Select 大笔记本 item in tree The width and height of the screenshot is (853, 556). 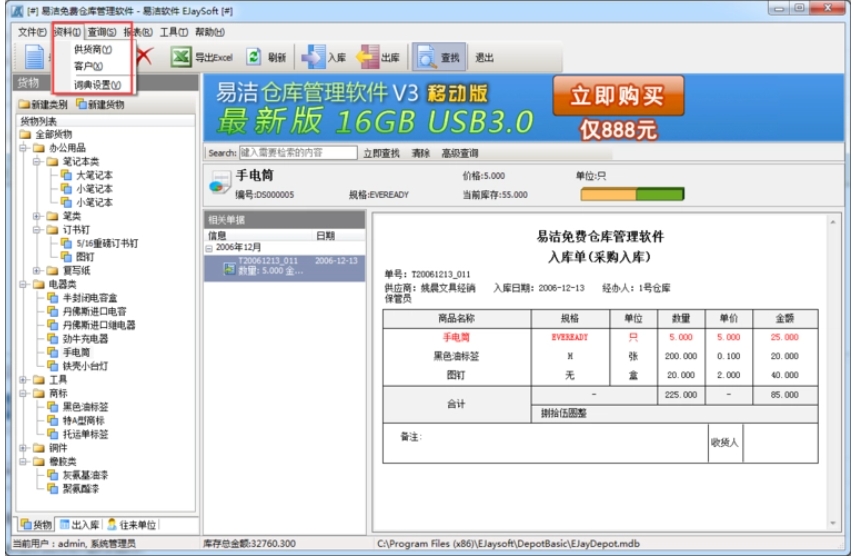[94, 175]
